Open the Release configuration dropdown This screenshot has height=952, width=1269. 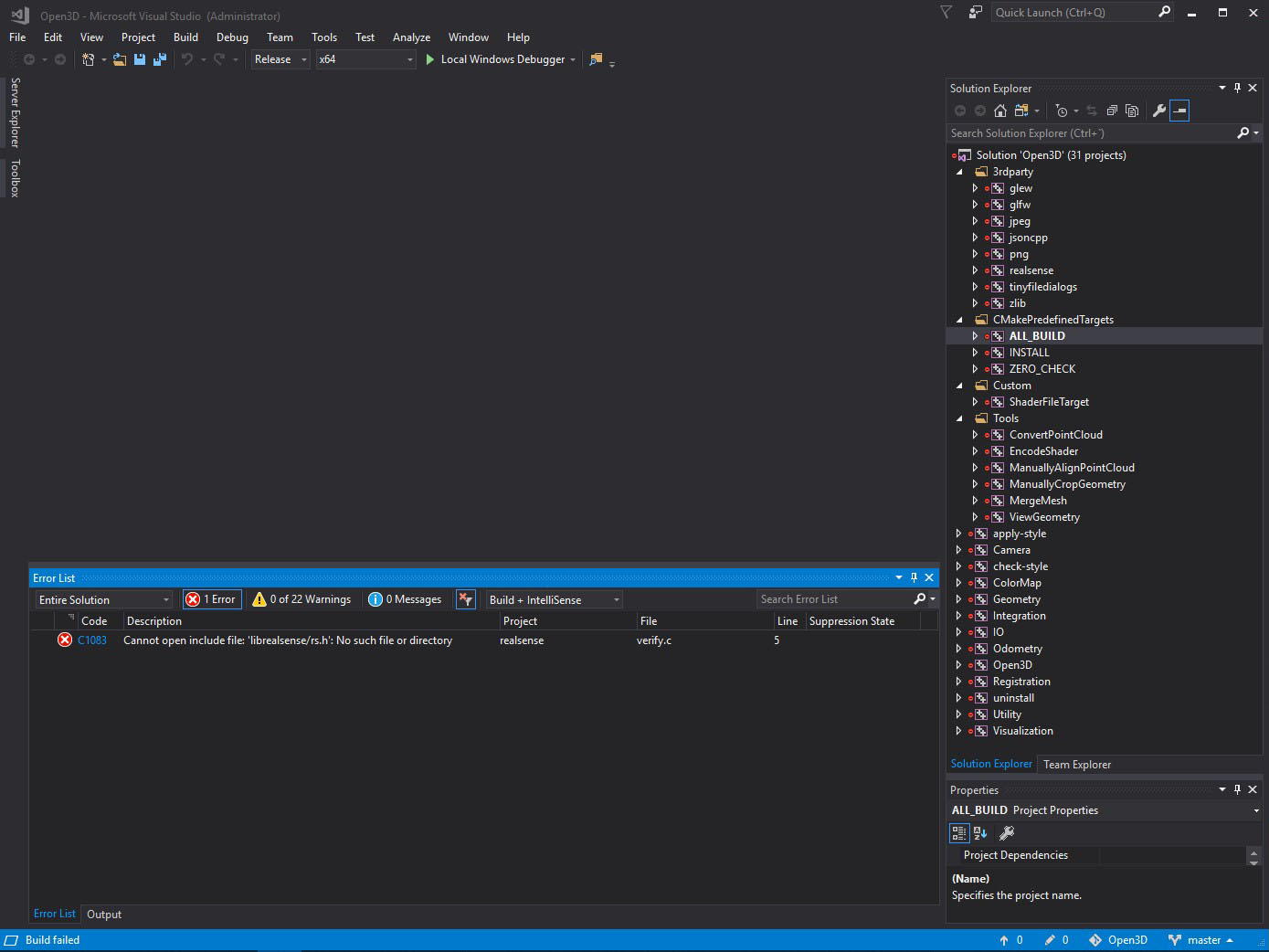click(281, 59)
